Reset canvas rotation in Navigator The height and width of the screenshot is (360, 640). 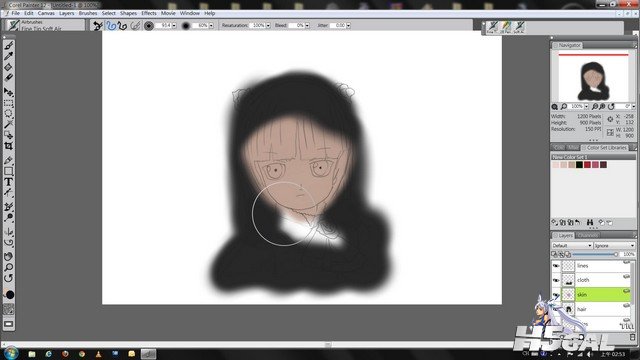pos(611,107)
